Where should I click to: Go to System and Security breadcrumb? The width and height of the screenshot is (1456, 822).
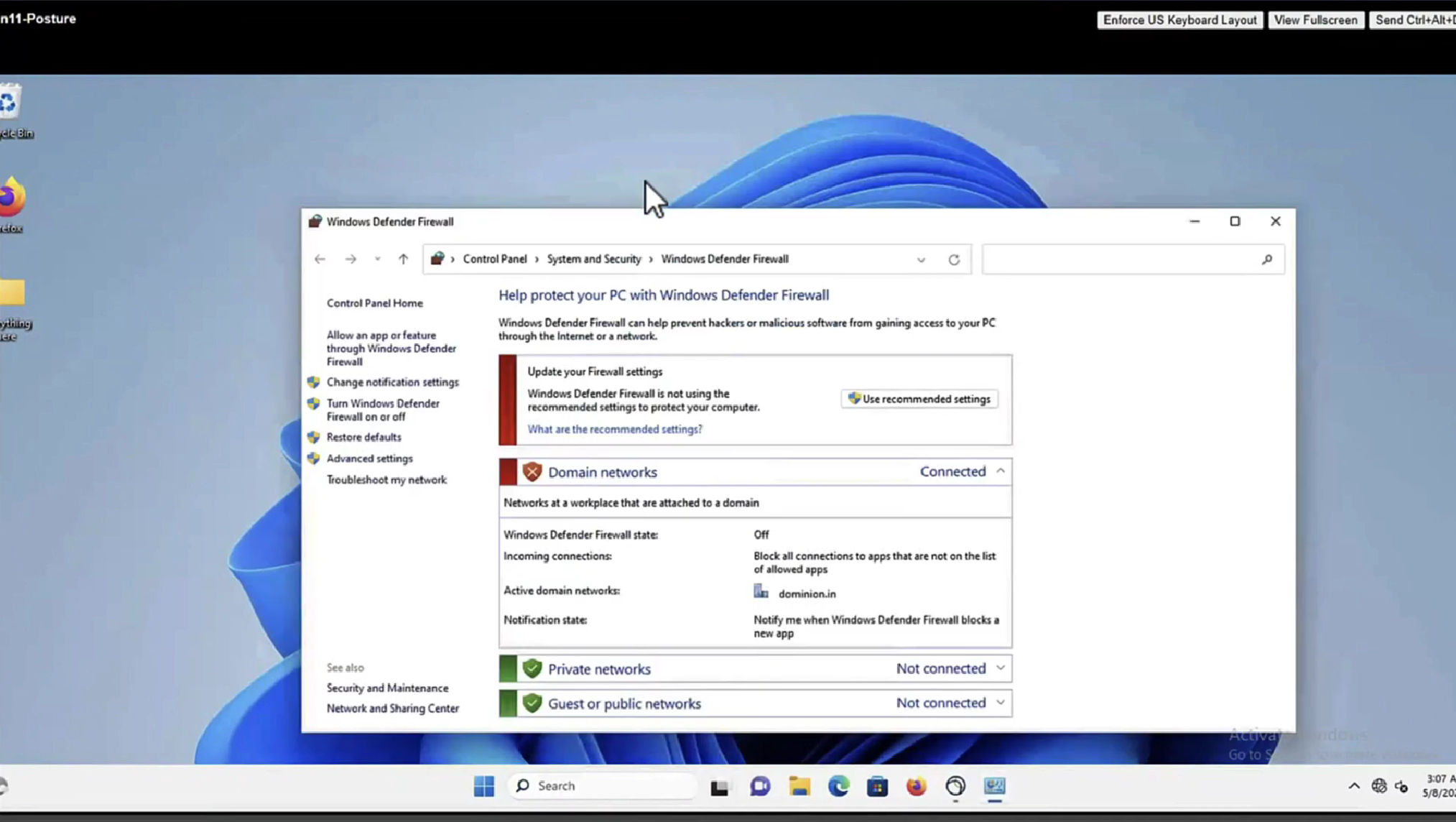click(x=593, y=259)
